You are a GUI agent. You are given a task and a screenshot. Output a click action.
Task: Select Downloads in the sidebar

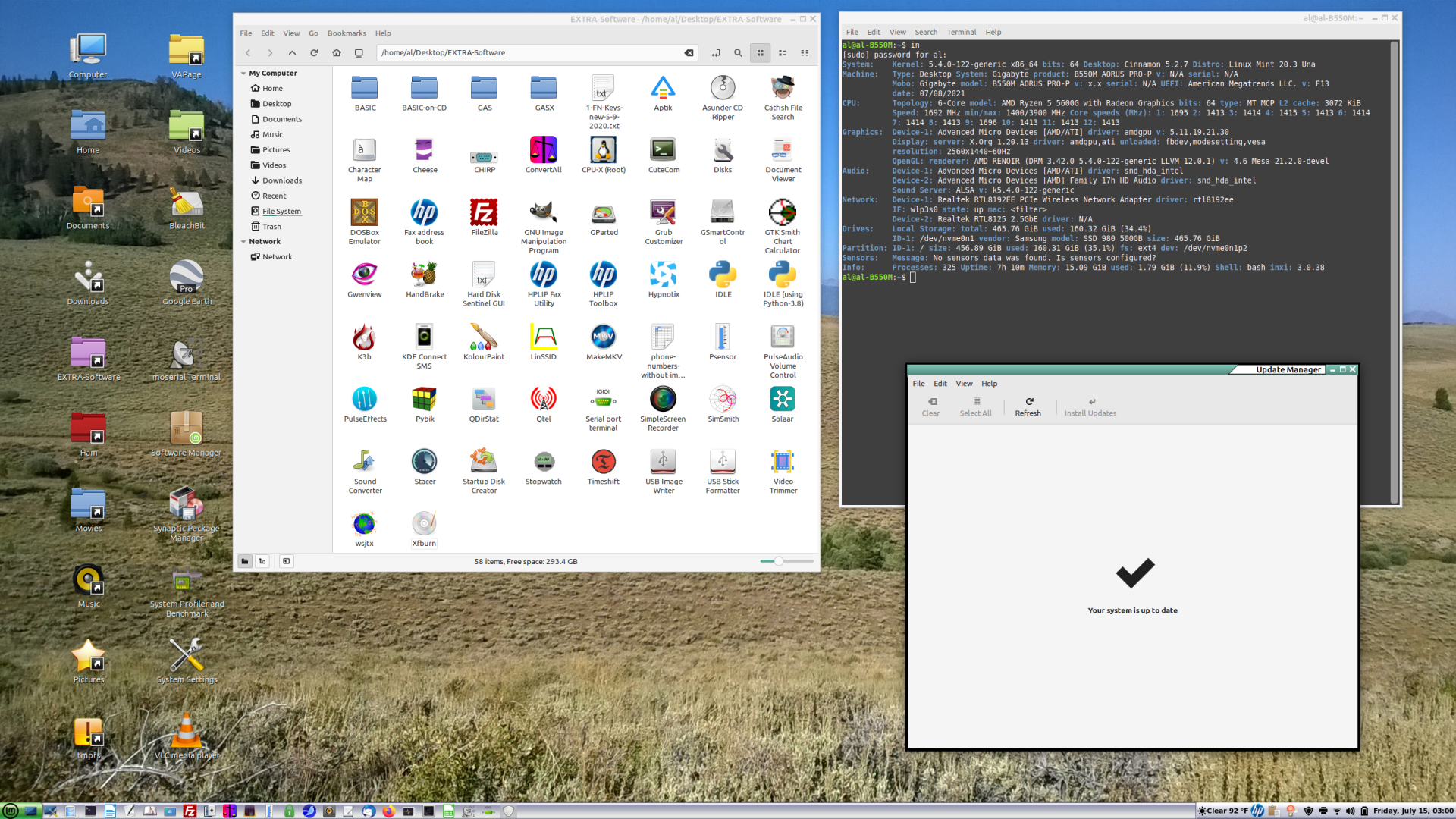click(282, 180)
